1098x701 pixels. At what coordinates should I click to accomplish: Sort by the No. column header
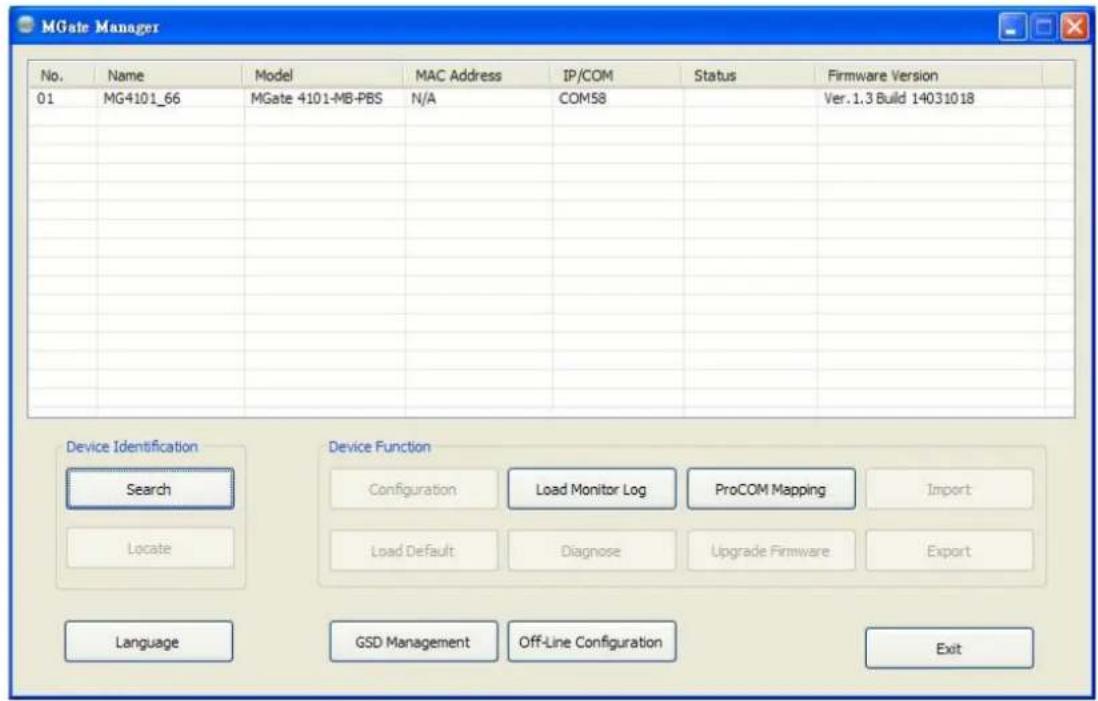click(62, 76)
